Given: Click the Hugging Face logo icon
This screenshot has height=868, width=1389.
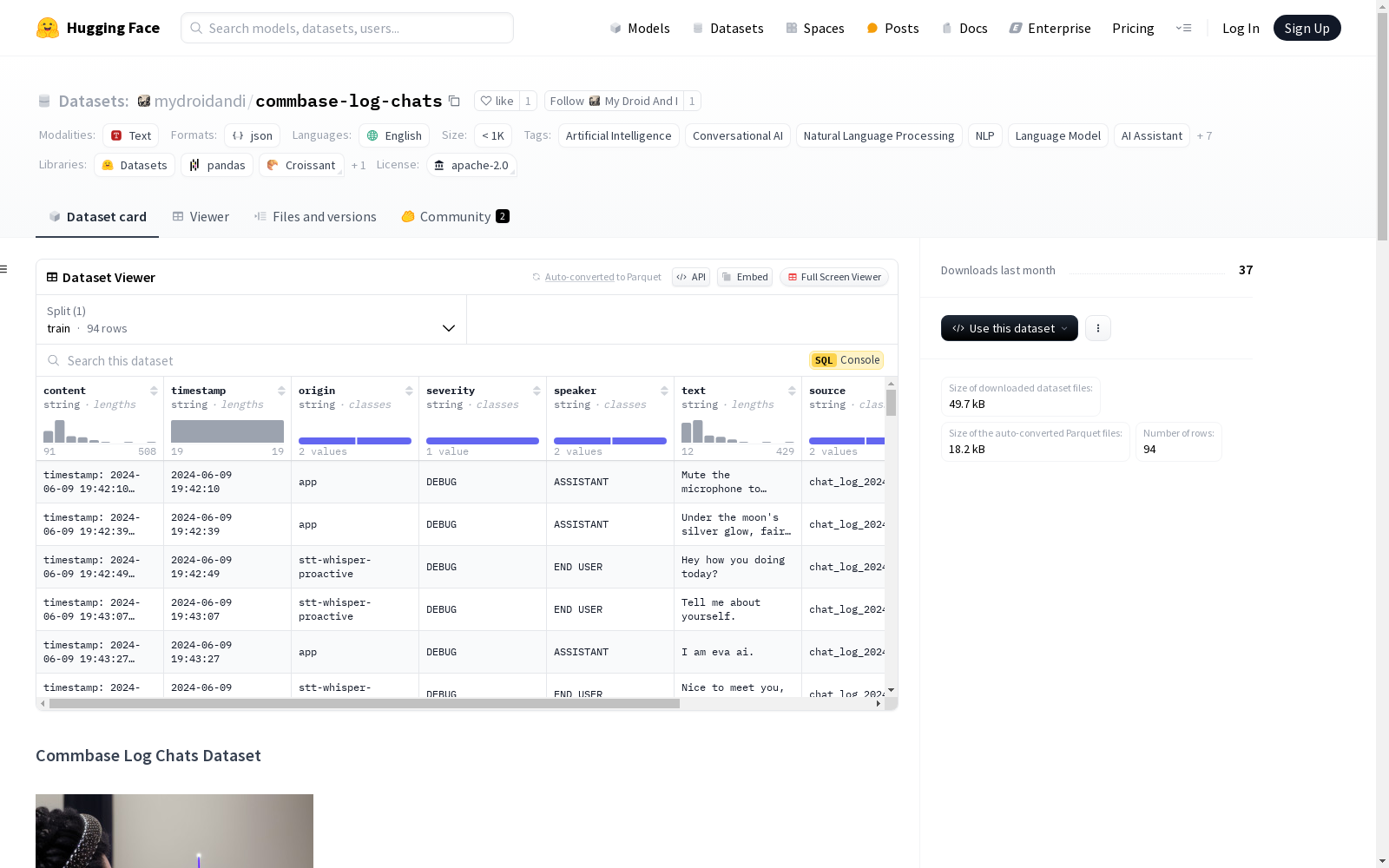Looking at the screenshot, I should 48,28.
